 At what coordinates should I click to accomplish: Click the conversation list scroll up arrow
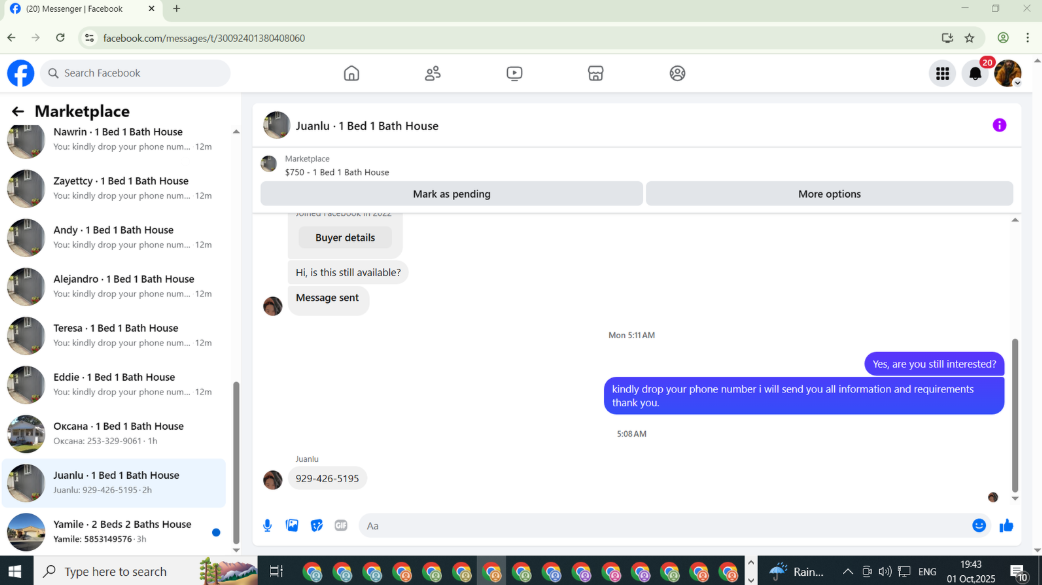click(x=236, y=132)
